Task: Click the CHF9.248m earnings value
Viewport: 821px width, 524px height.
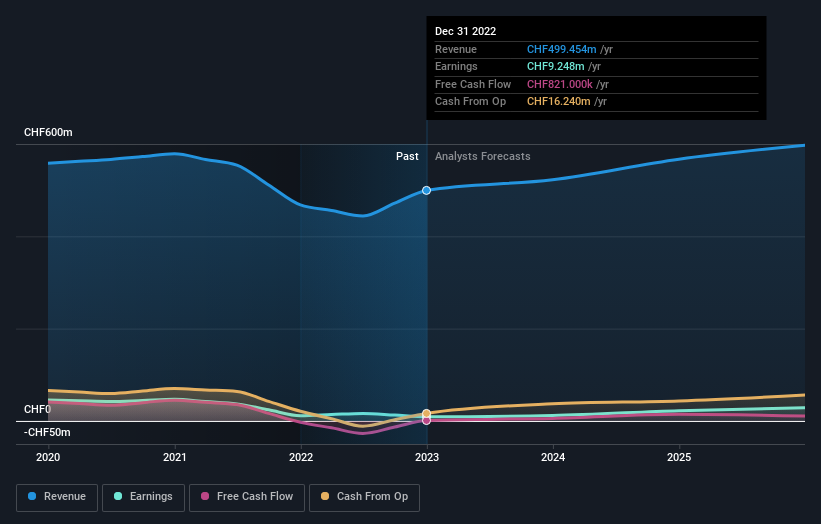Action: 556,66
